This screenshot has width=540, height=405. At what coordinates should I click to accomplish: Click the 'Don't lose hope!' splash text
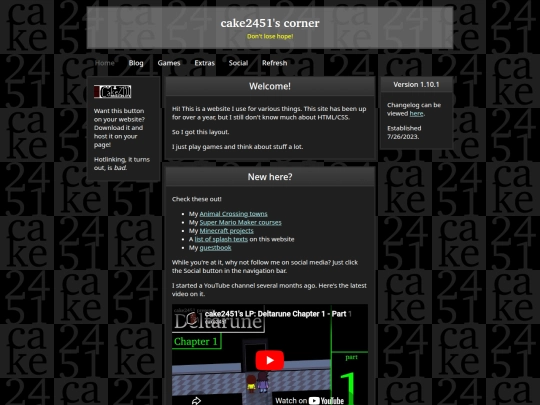[x=270, y=36]
